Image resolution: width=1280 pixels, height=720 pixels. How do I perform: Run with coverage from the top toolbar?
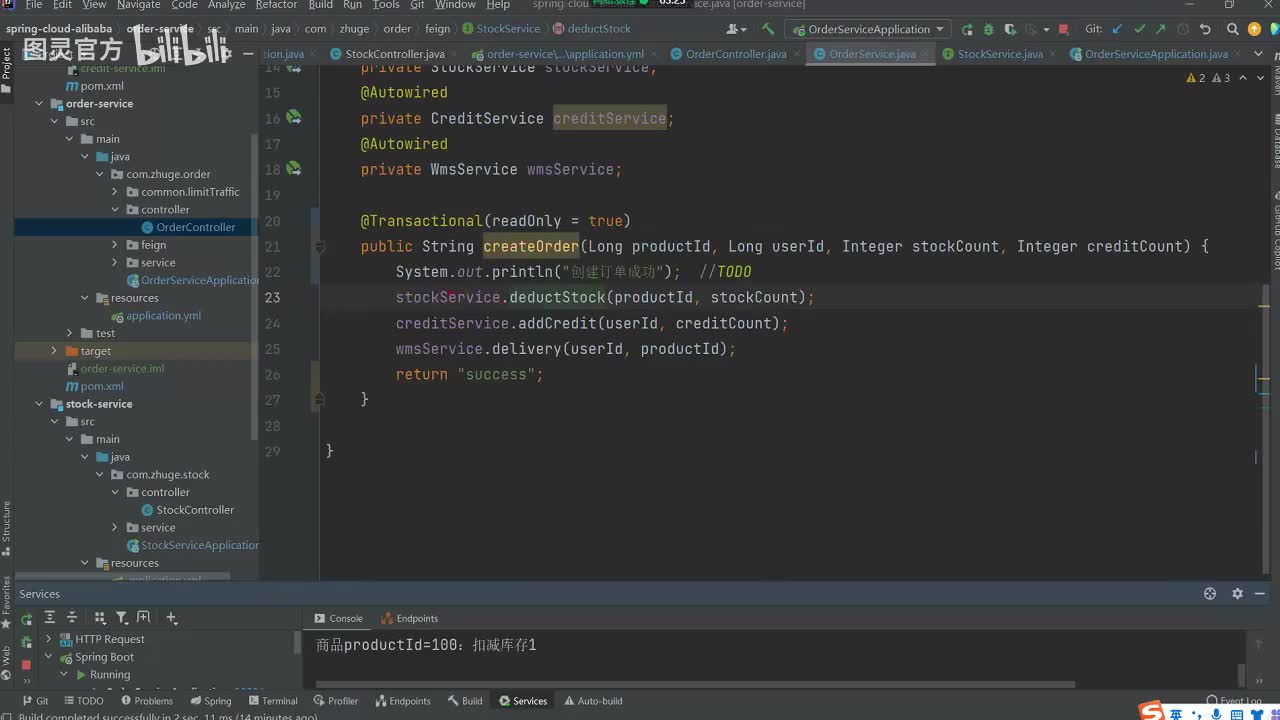pyautogui.click(x=1008, y=29)
